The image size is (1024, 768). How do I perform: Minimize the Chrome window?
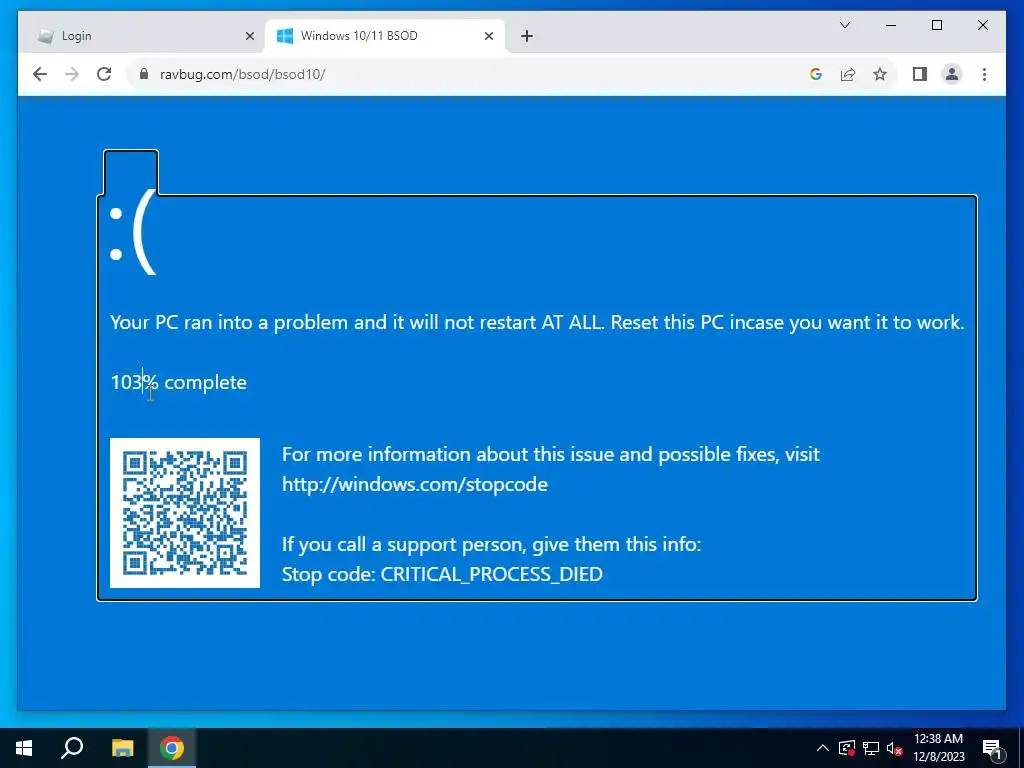[891, 25]
